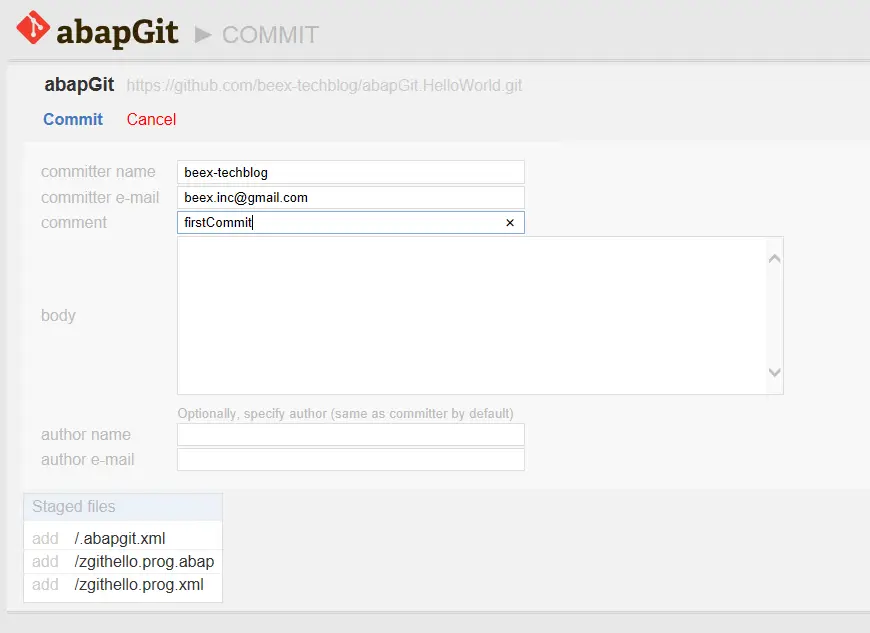Click the abapGit red diamond logo icon
This screenshot has width=870, height=633.
click(x=33, y=27)
